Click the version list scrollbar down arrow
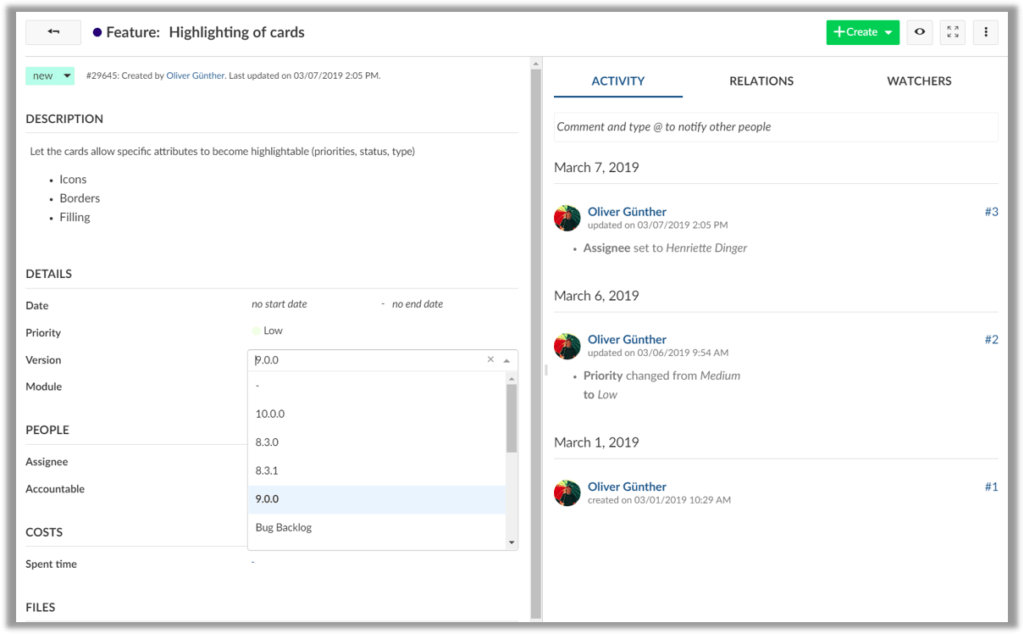This screenshot has height=634, width=1024. (512, 542)
